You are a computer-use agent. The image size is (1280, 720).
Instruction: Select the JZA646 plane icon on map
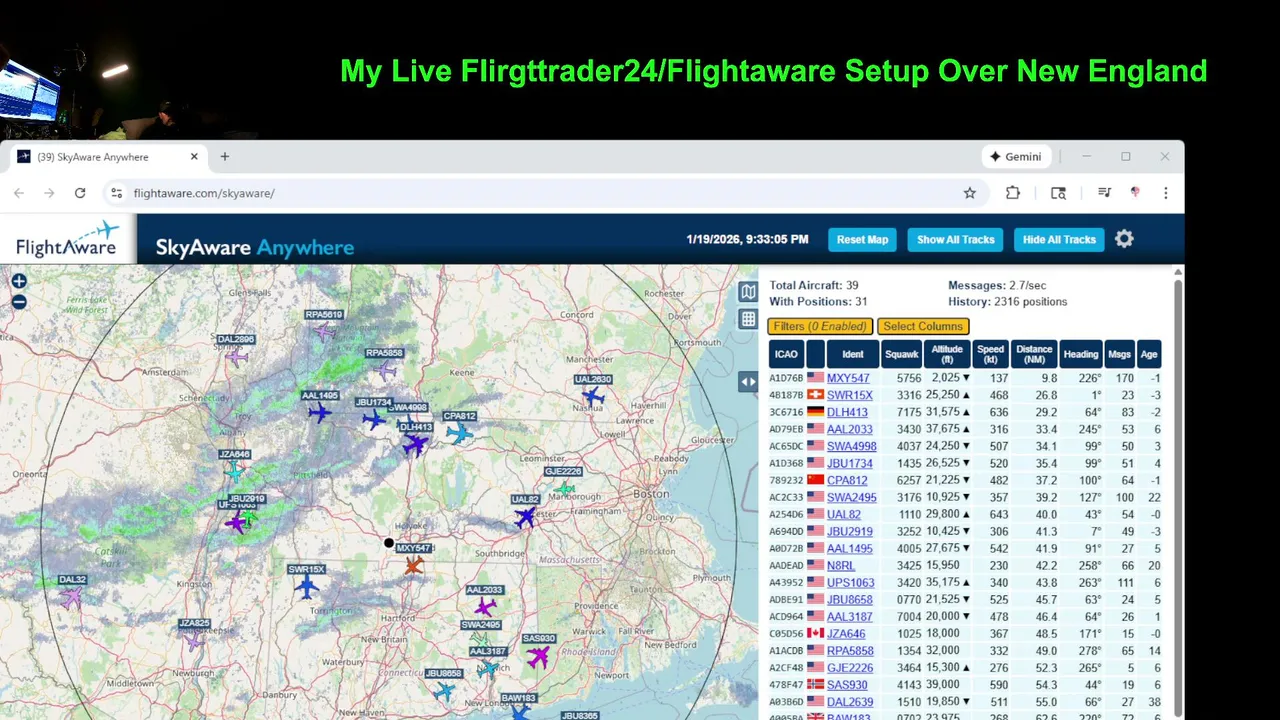[234, 470]
